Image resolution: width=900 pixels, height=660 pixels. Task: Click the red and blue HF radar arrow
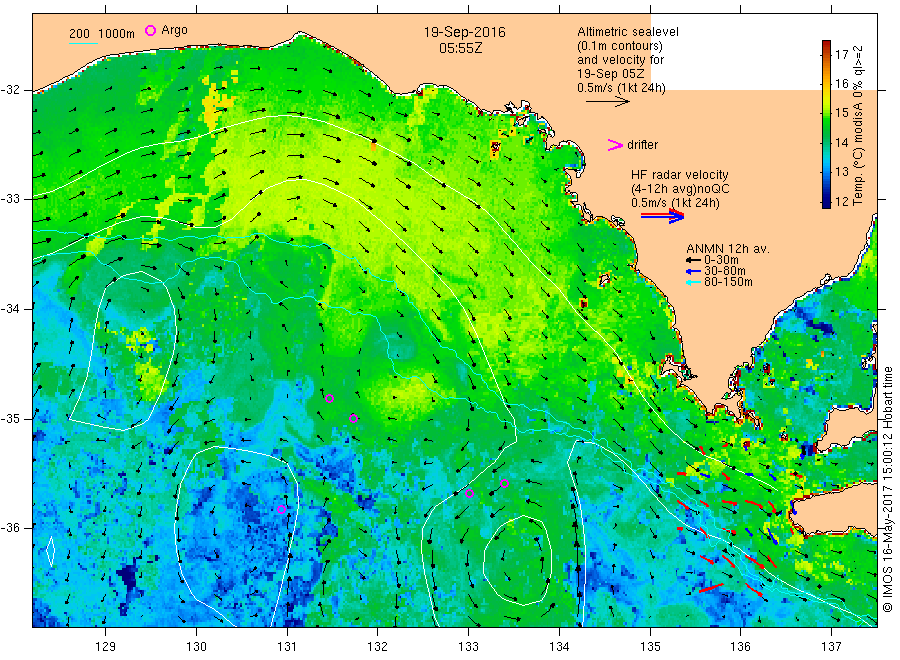click(x=662, y=216)
